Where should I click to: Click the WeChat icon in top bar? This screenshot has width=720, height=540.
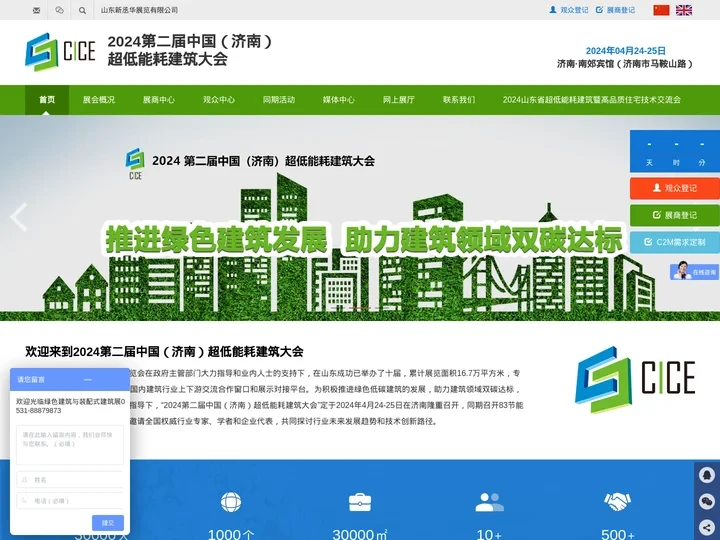click(59, 10)
